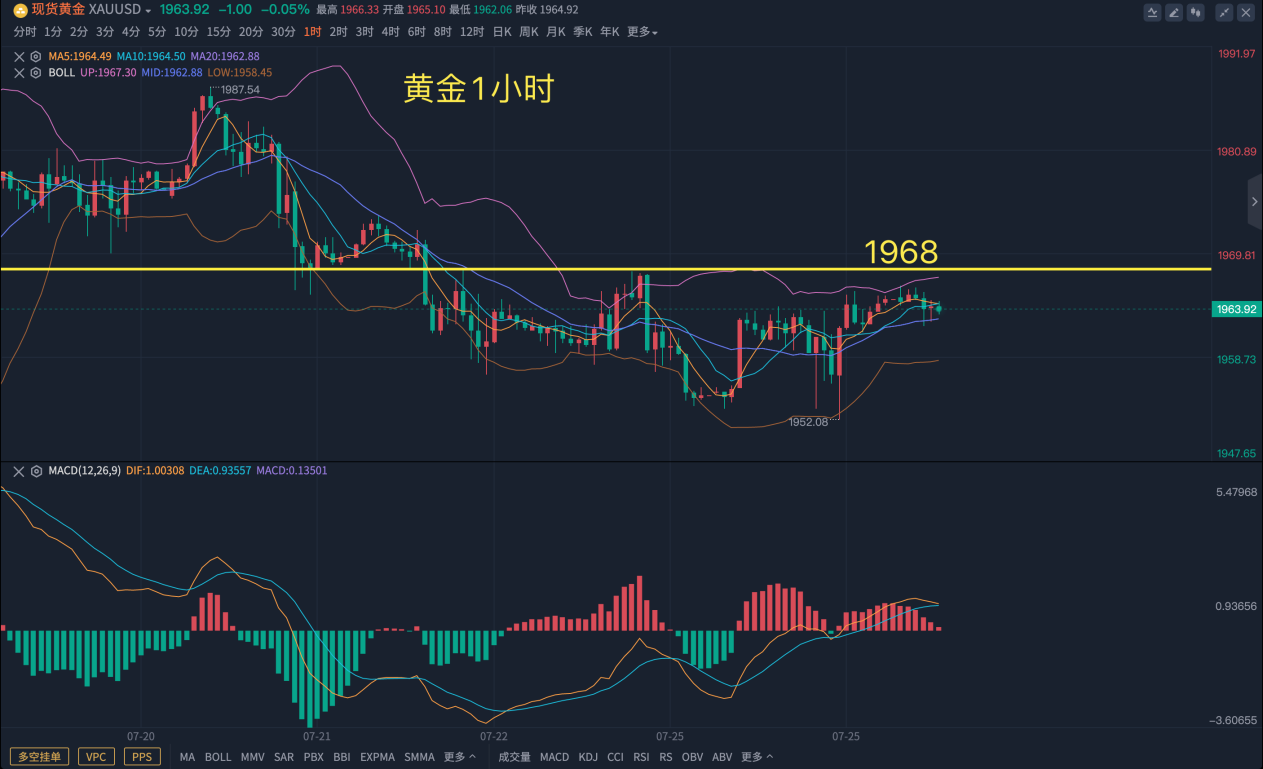Click the gold XAUUSD symbol logo
The image size is (1263, 769).
click(19, 10)
